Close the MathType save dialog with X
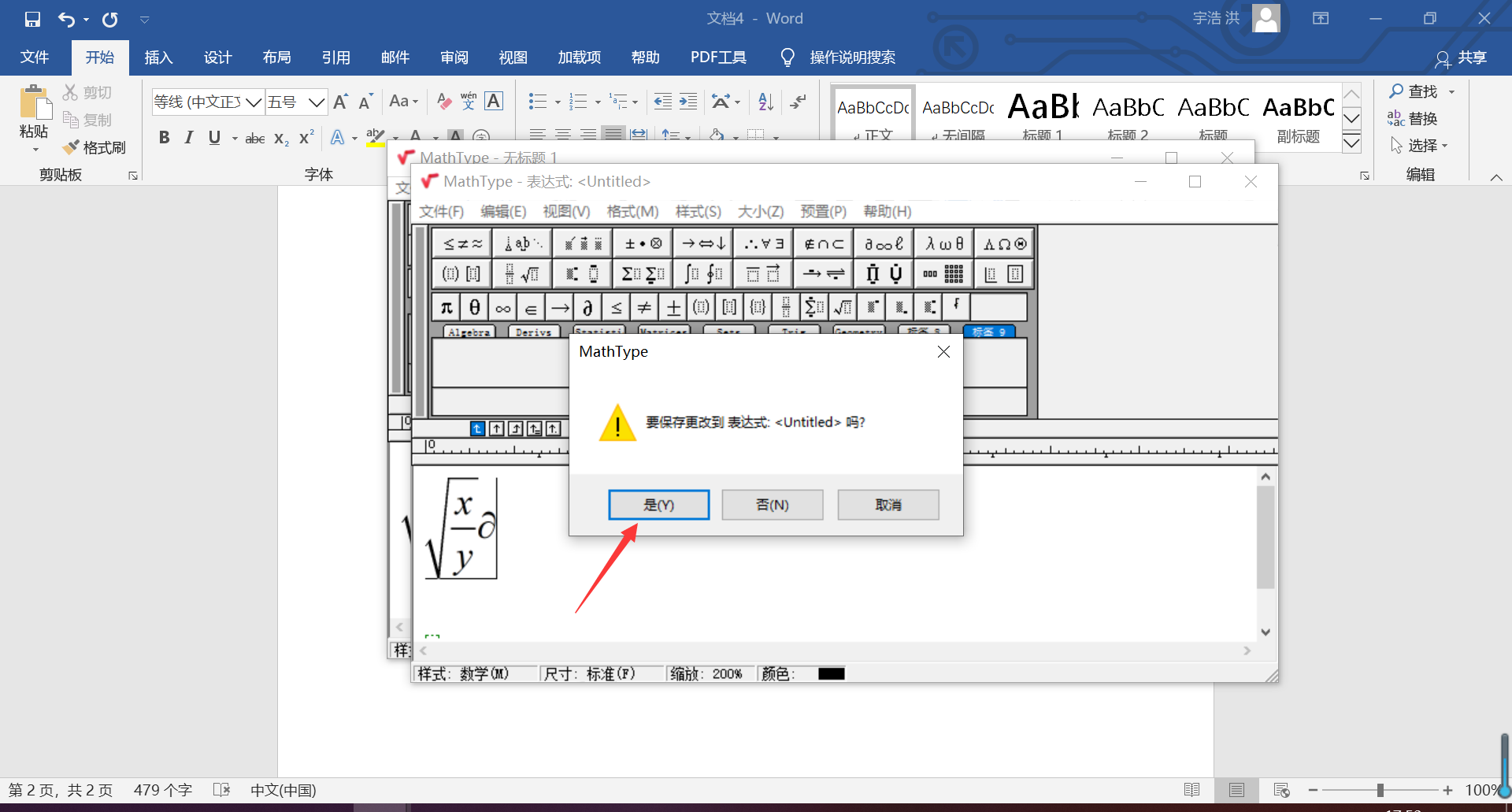 click(x=943, y=352)
